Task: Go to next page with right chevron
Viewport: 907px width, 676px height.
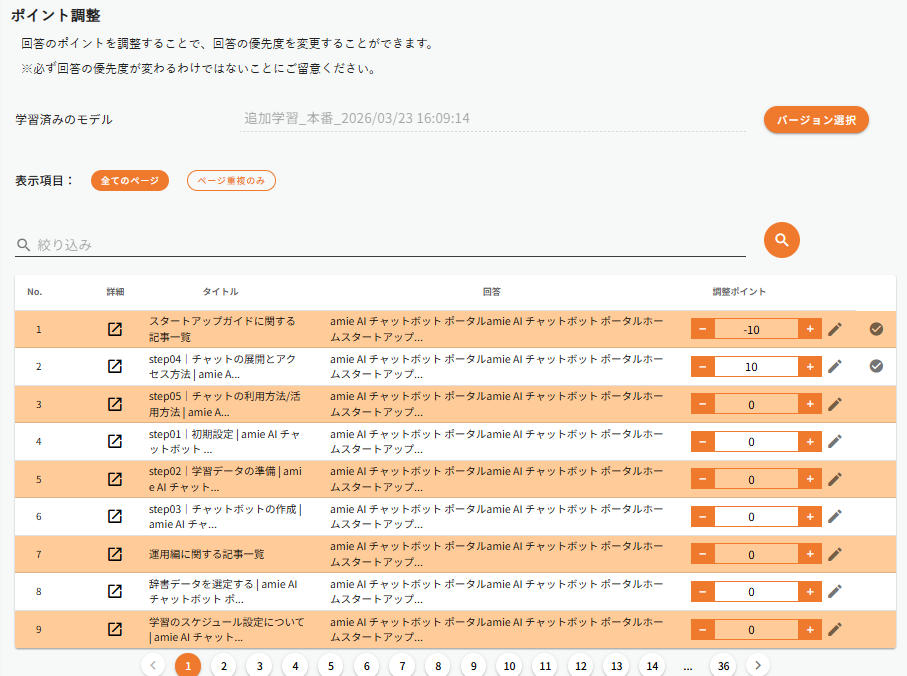Action: (758, 665)
